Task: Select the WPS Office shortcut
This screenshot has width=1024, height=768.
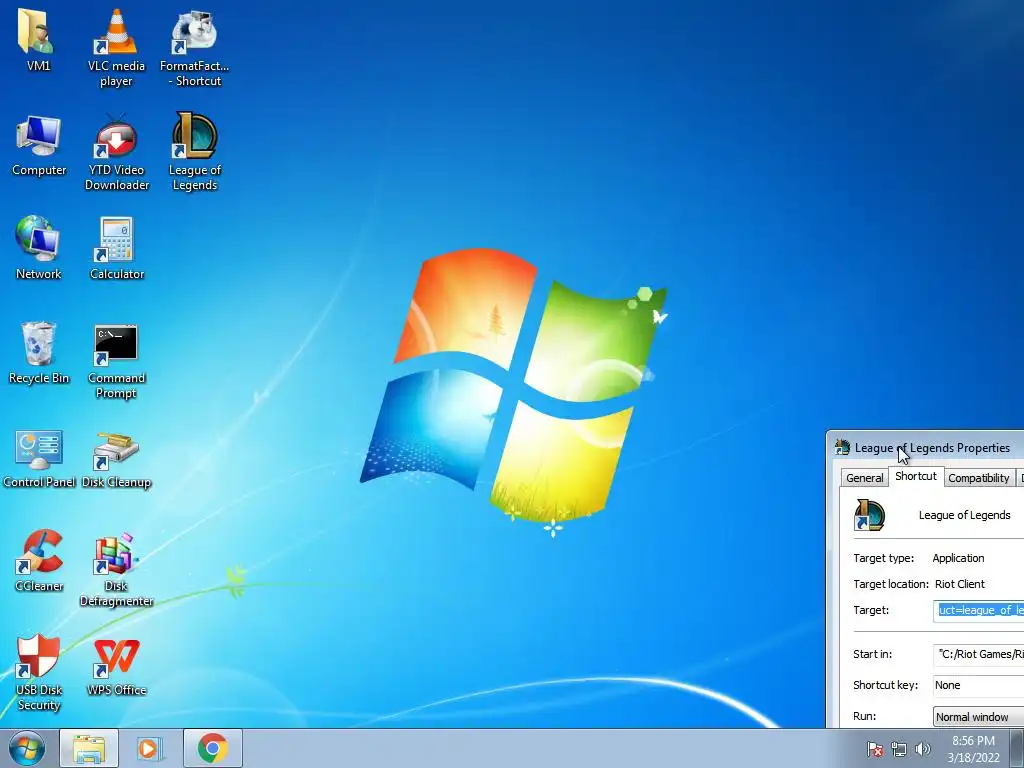Action: tap(116, 666)
